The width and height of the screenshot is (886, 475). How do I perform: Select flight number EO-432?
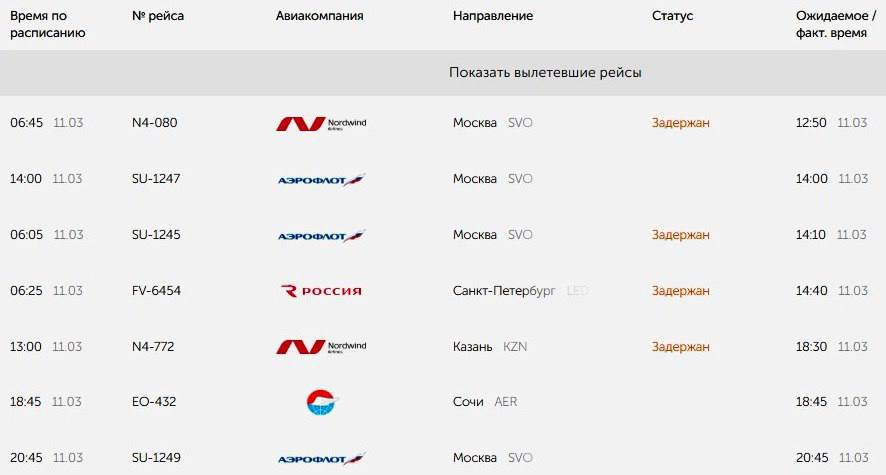[155, 402]
